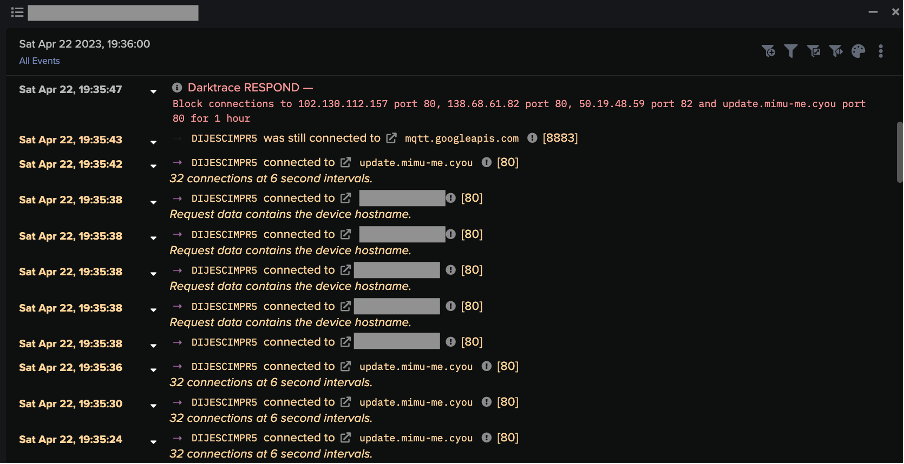Expand the 19:35:47 RESPOND event caret
The width and height of the screenshot is (904, 464).
tap(153, 91)
